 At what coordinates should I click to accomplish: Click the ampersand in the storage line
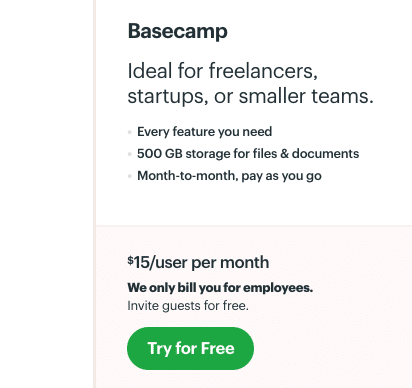(284, 154)
